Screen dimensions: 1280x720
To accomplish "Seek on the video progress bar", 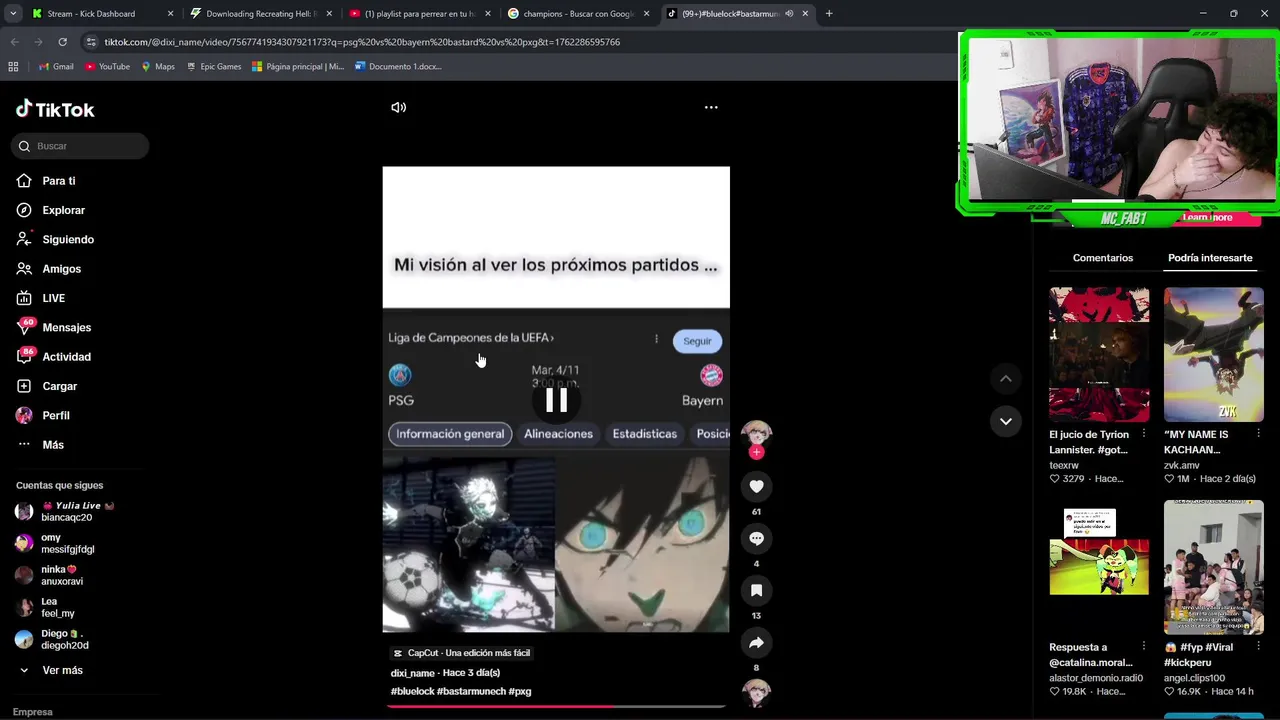I will tap(556, 706).
